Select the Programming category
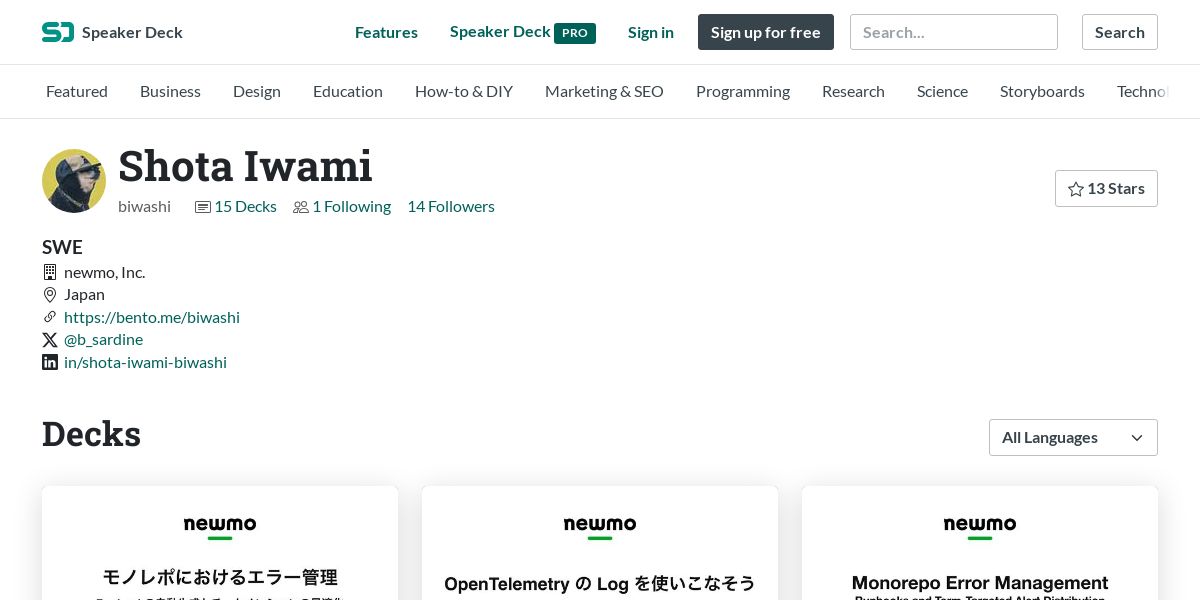This screenshot has height=600, width=1200. 743,91
